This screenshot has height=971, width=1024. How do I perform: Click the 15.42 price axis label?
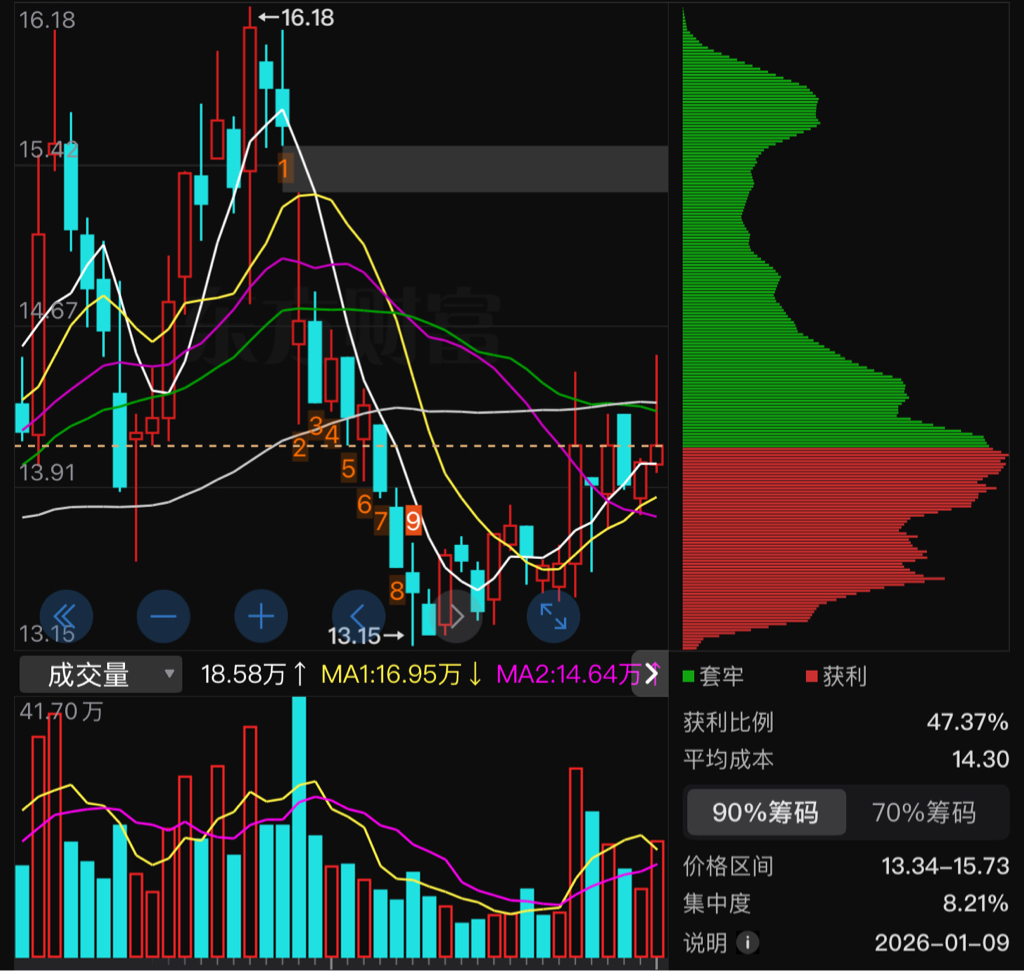coord(48,150)
